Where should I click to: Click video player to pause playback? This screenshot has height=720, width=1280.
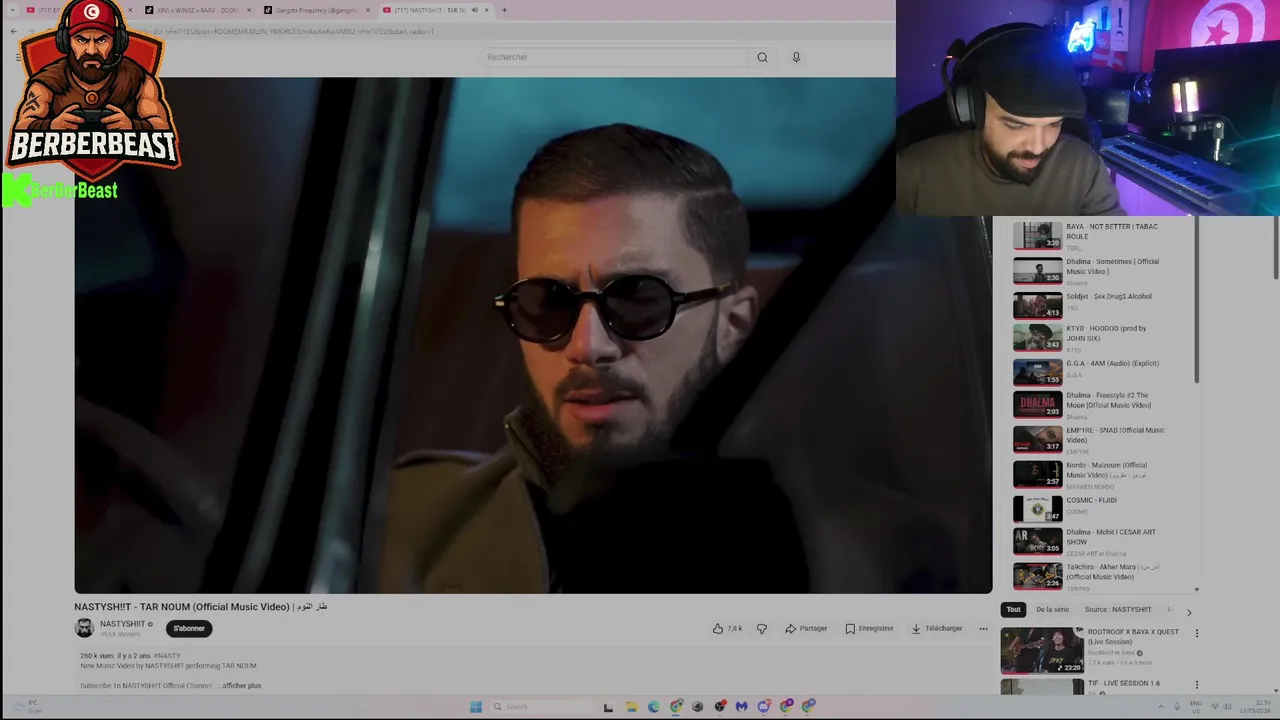click(x=533, y=336)
